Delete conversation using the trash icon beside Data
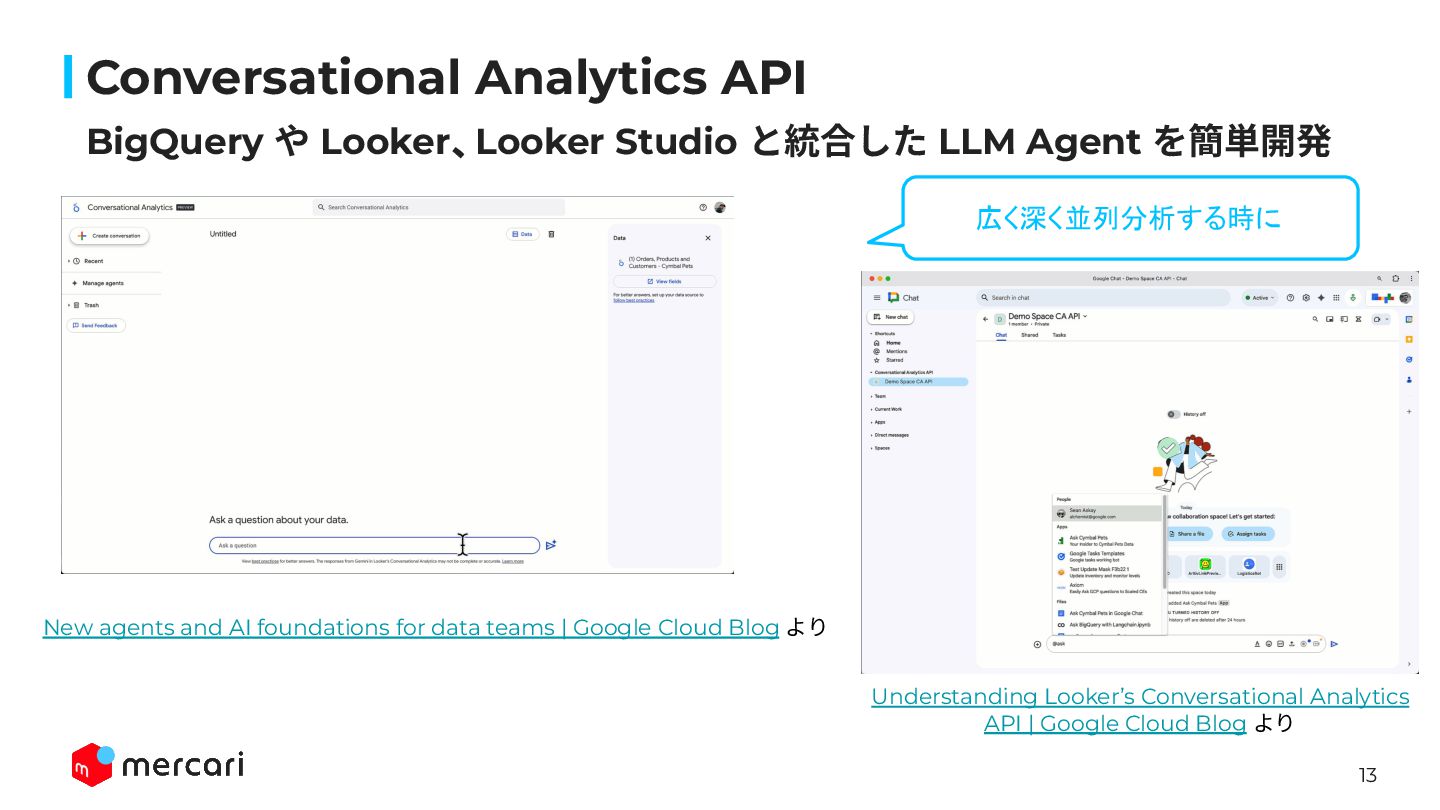This screenshot has height=810, width=1440. pyautogui.click(x=551, y=234)
